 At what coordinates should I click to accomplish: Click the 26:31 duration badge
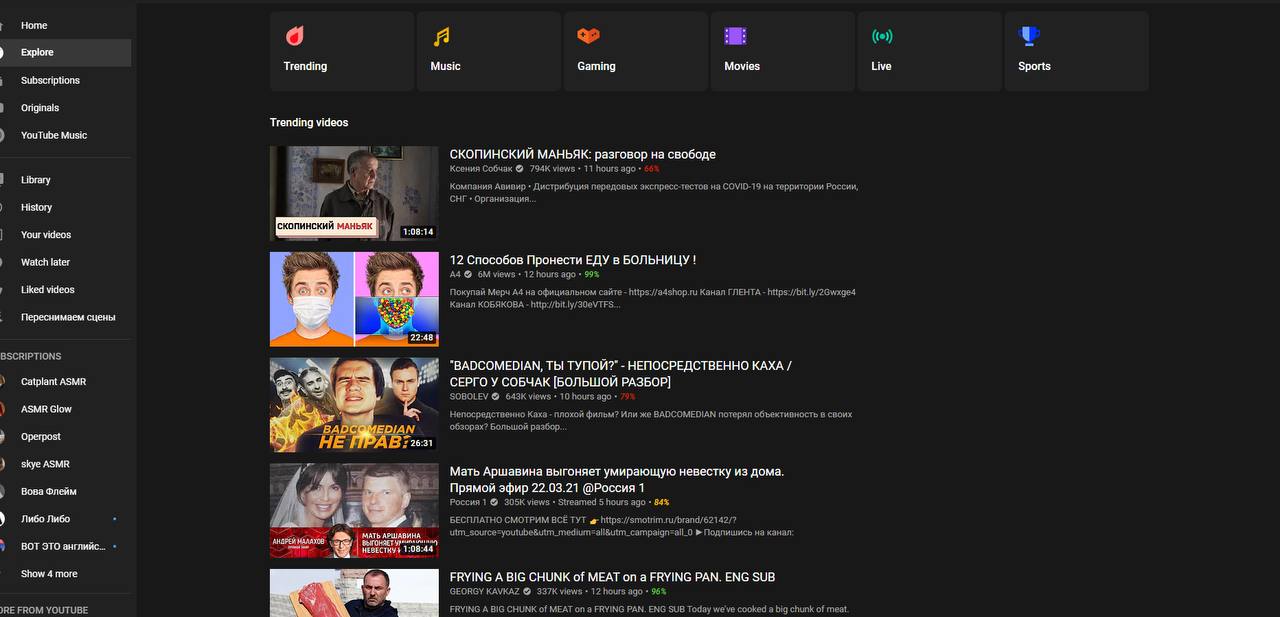tap(422, 443)
